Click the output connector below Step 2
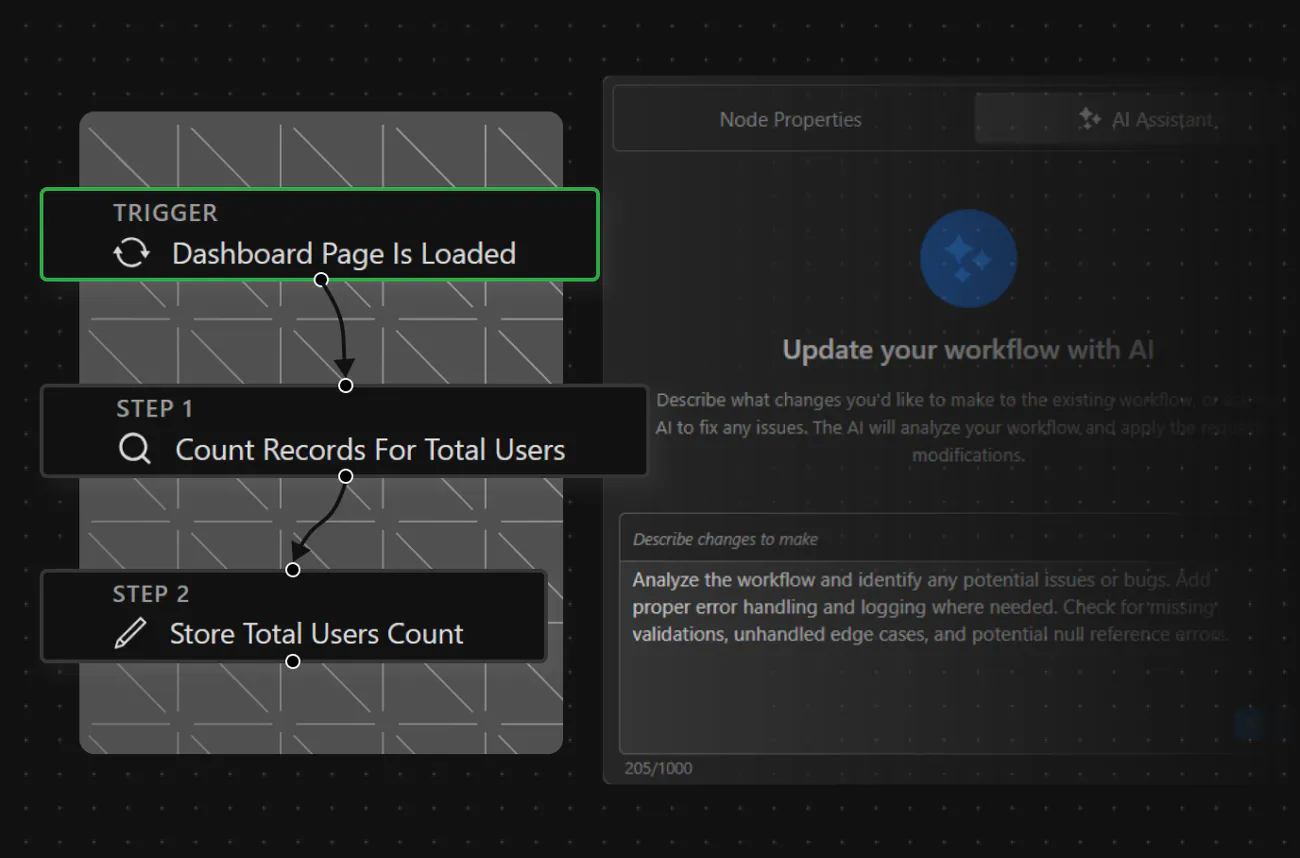Screen dimensions: 1300x858 292,661
